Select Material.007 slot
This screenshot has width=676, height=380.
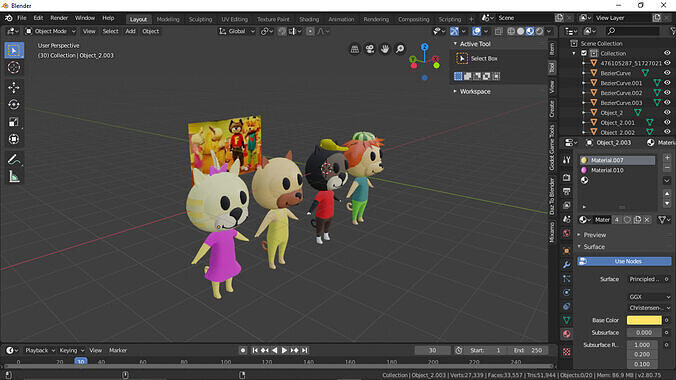617,160
